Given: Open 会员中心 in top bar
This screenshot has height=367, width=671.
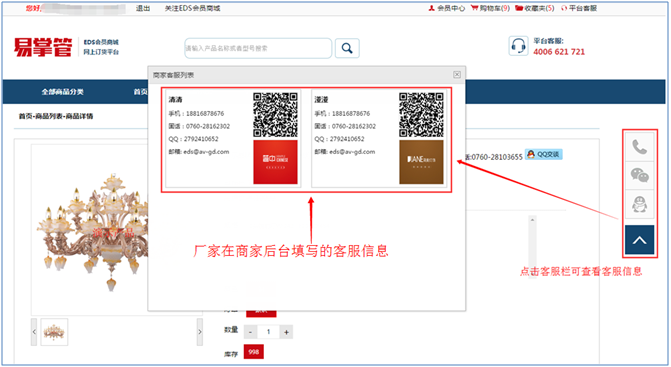Looking at the screenshot, I should point(447,8).
